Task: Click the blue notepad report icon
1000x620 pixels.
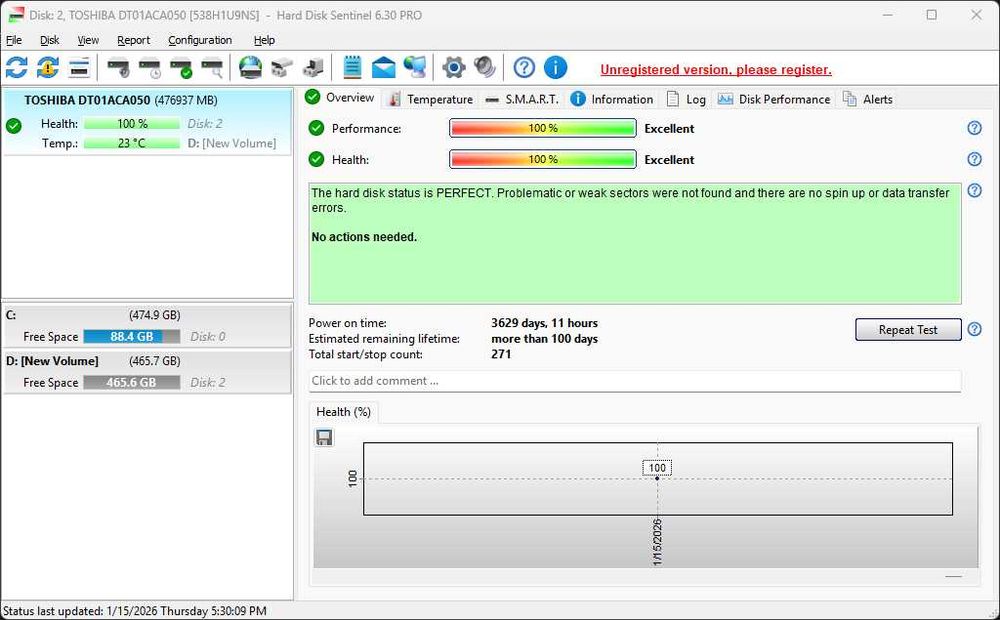Action: (352, 67)
